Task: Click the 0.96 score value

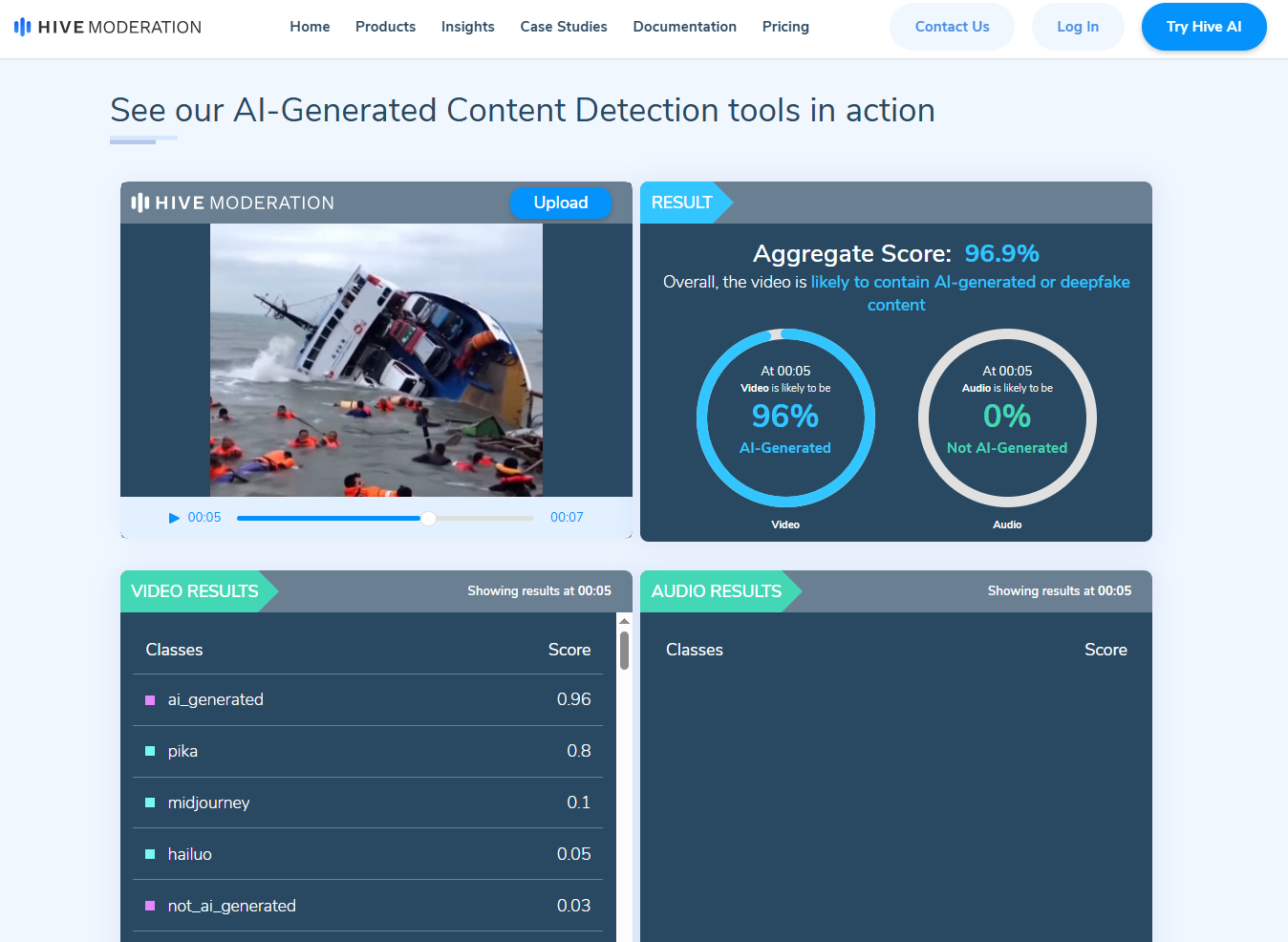Action: coord(574,699)
